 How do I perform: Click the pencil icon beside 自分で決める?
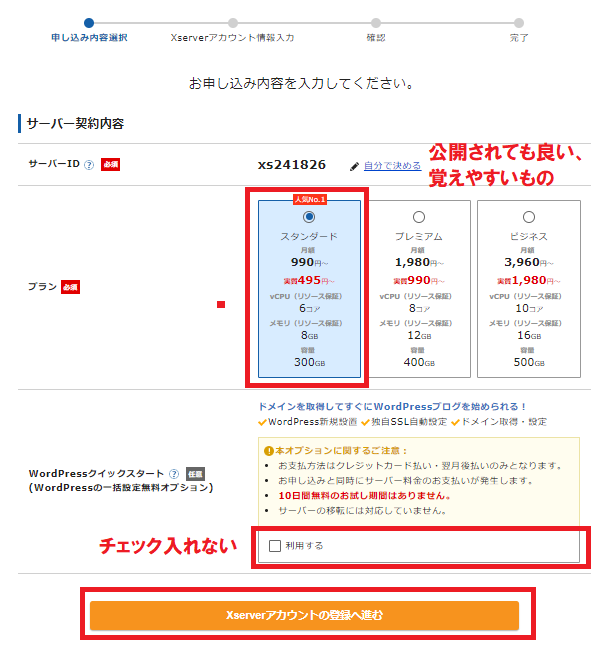point(354,166)
